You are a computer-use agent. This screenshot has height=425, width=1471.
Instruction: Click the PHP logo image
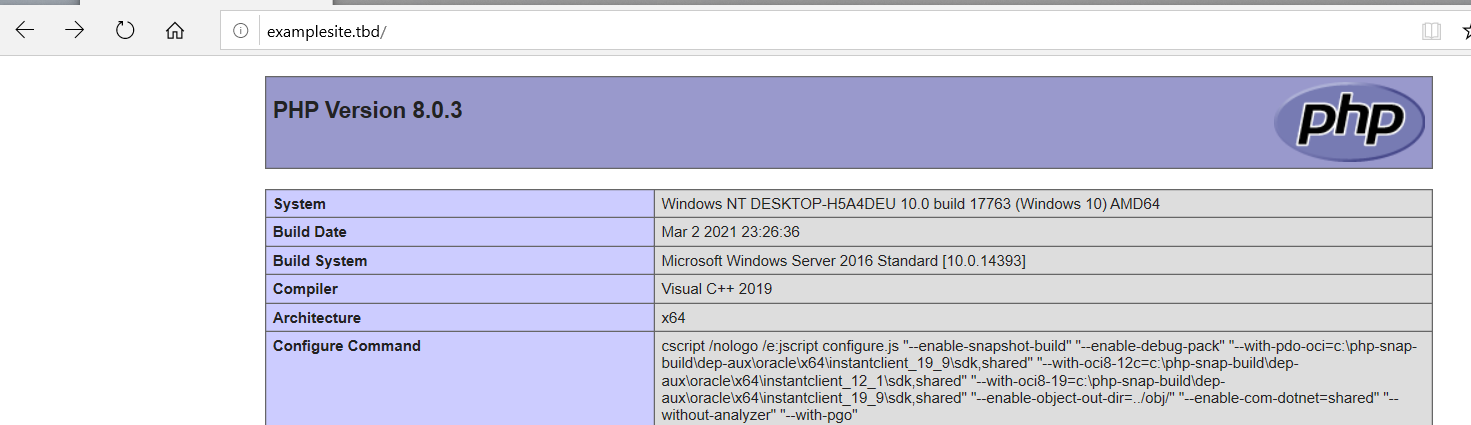pos(1349,122)
